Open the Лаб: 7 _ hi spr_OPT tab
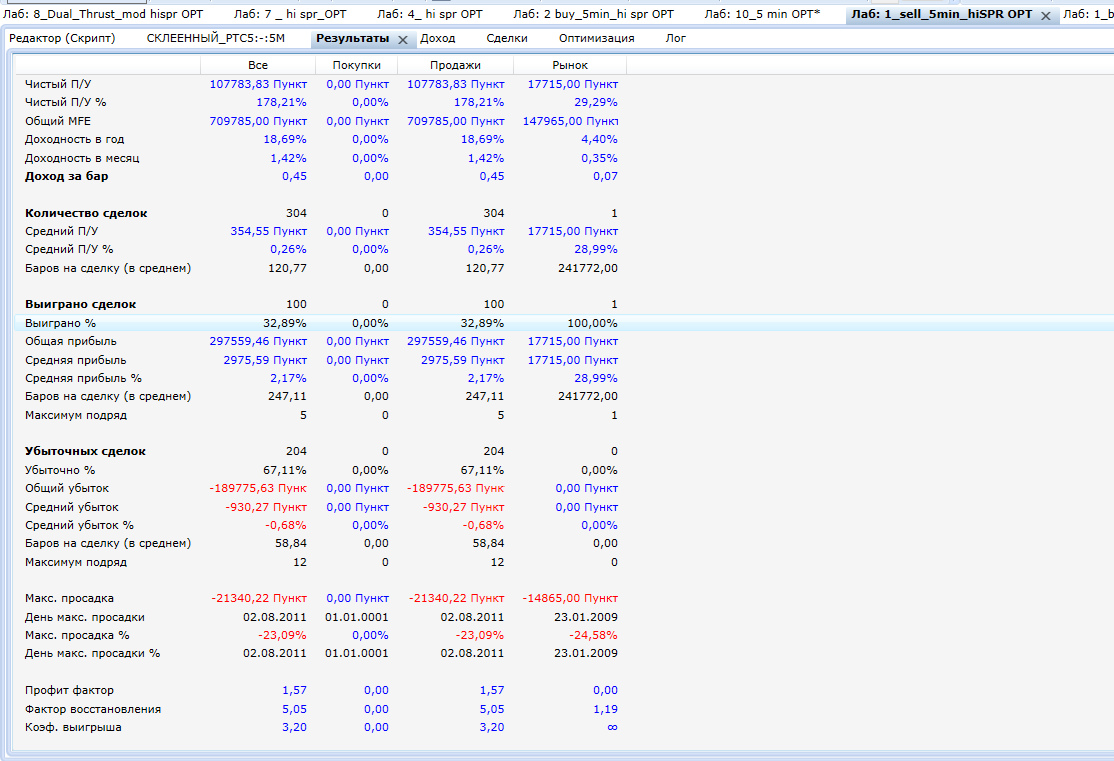Viewport: 1114px width, 761px height. [290, 15]
